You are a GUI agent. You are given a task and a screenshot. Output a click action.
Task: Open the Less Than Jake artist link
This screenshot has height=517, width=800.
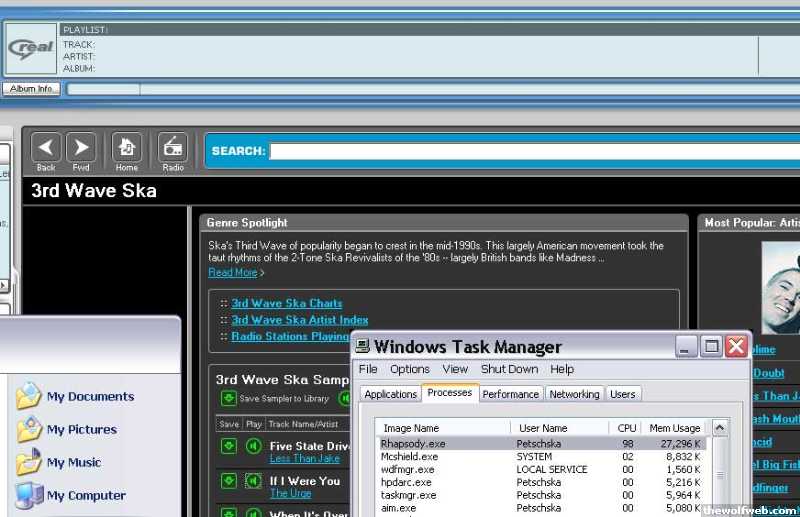[304, 459]
